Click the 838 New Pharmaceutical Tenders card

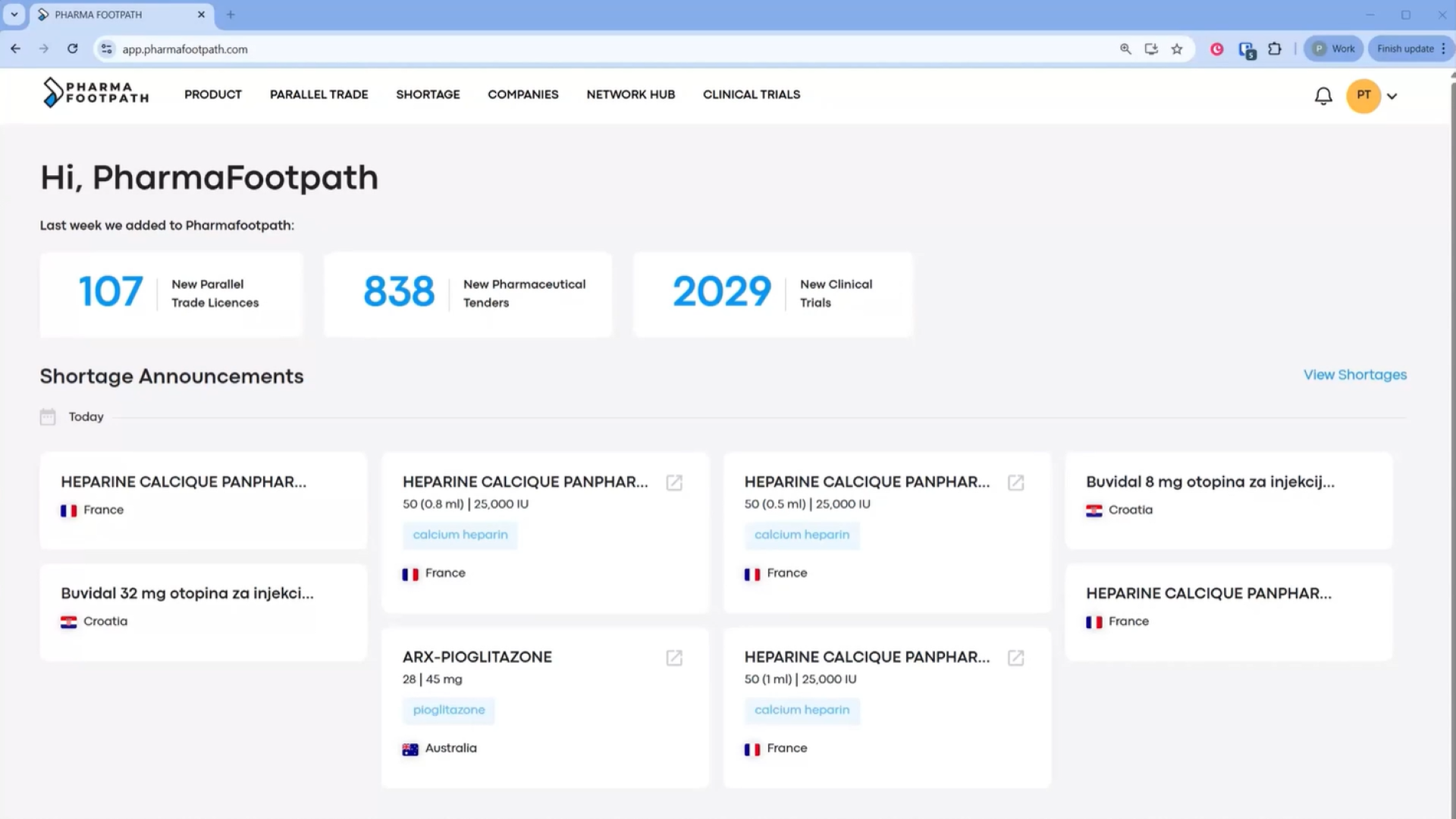[x=467, y=294]
